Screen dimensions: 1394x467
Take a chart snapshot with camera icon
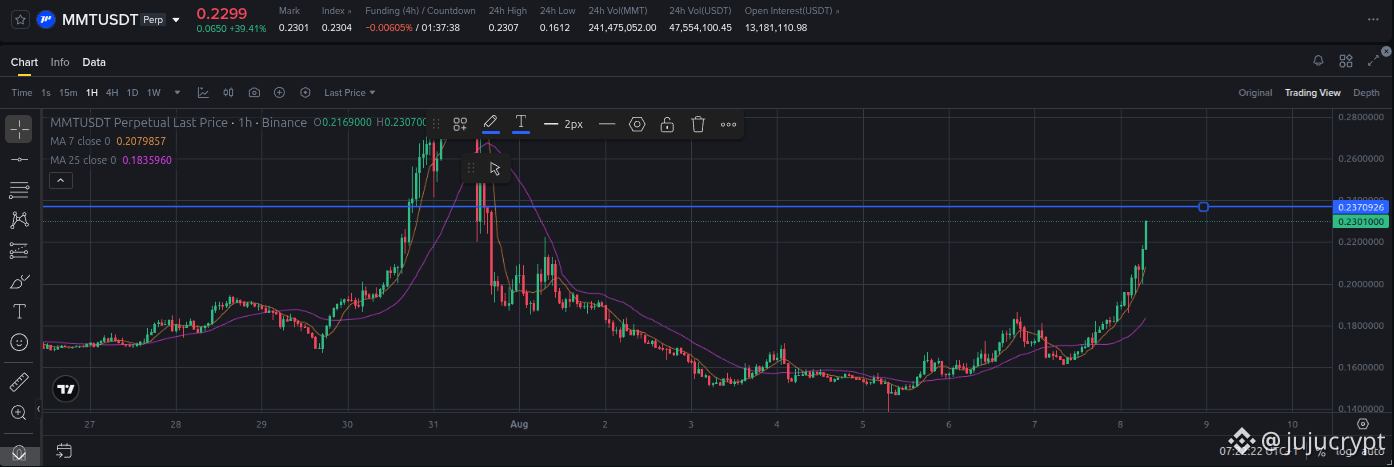coord(255,93)
